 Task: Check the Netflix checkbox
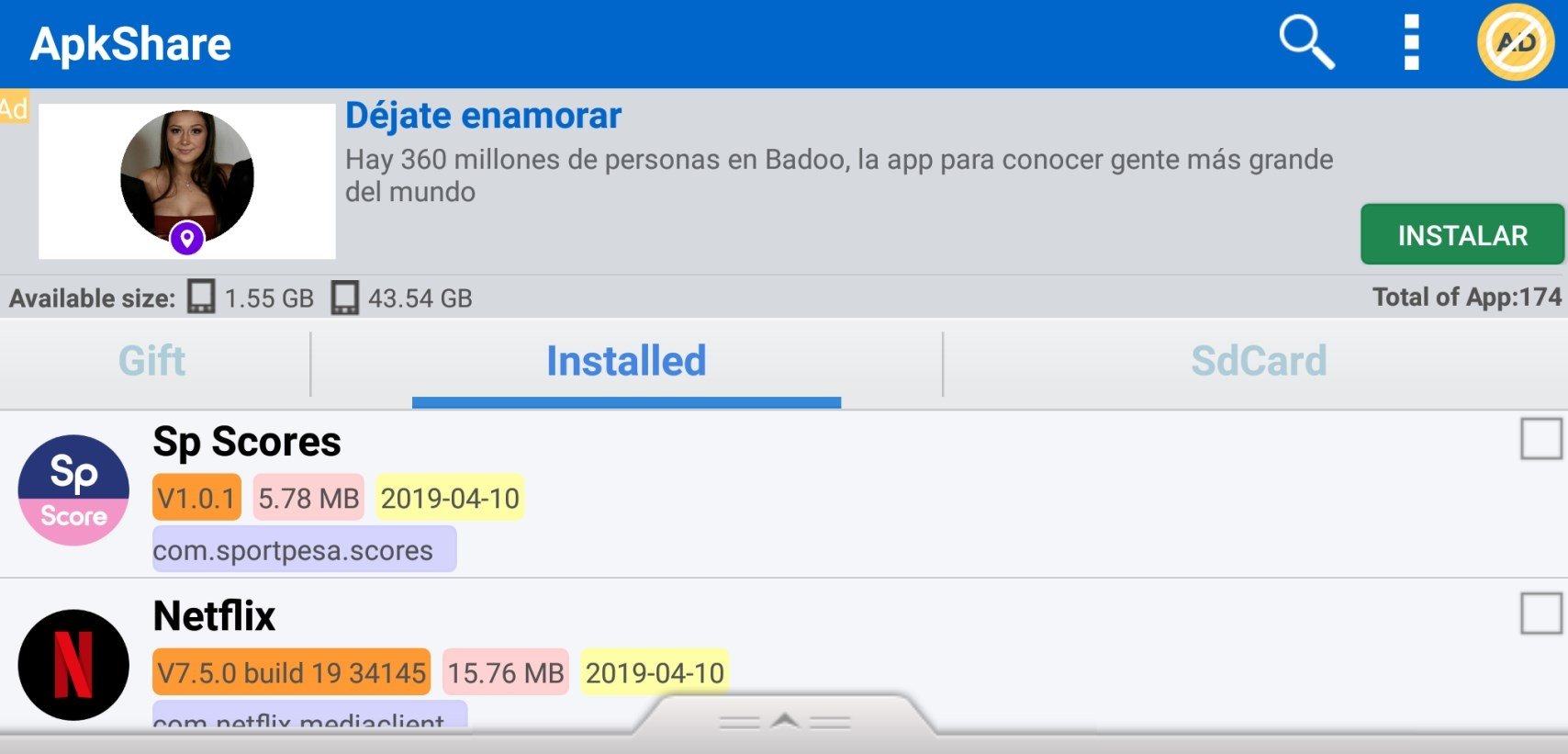(1540, 613)
